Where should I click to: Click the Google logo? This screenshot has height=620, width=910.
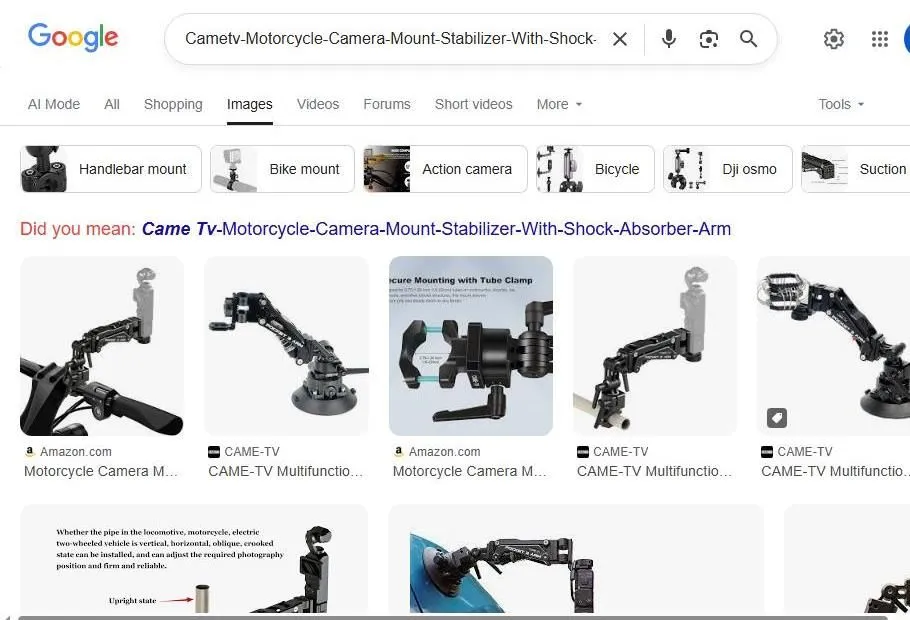pos(73,38)
